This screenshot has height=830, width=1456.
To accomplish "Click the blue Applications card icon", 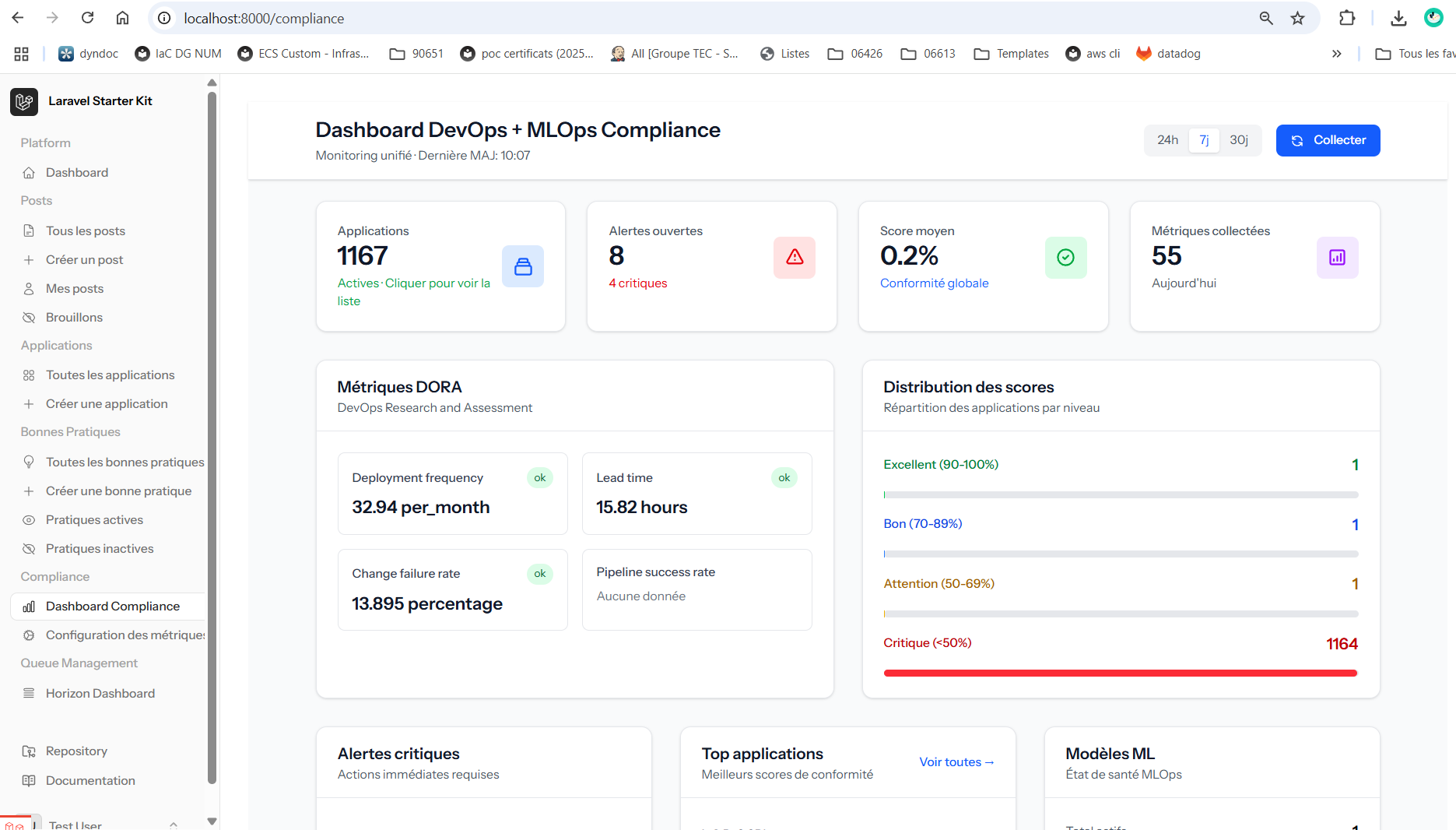I will click(523, 266).
